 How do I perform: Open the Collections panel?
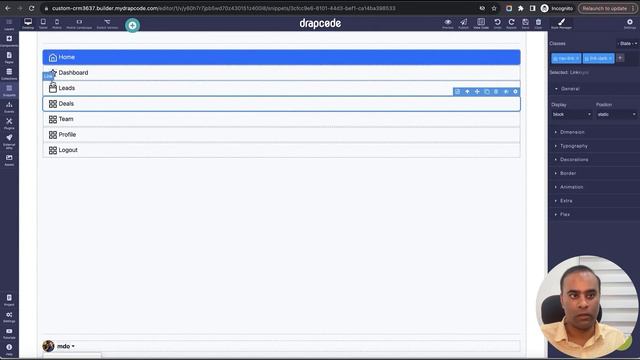[9, 74]
